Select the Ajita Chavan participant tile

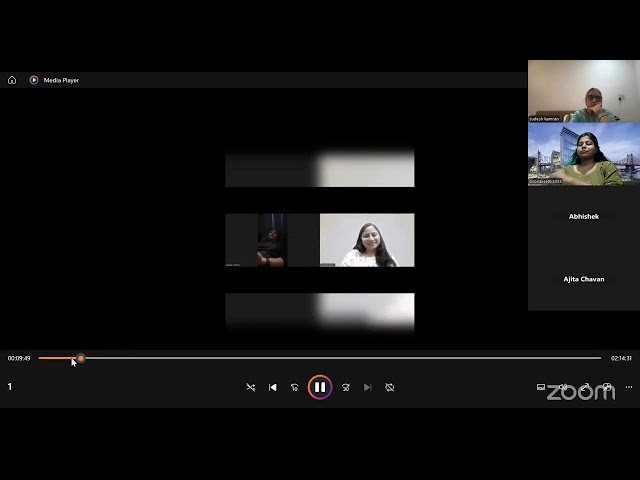coord(584,279)
